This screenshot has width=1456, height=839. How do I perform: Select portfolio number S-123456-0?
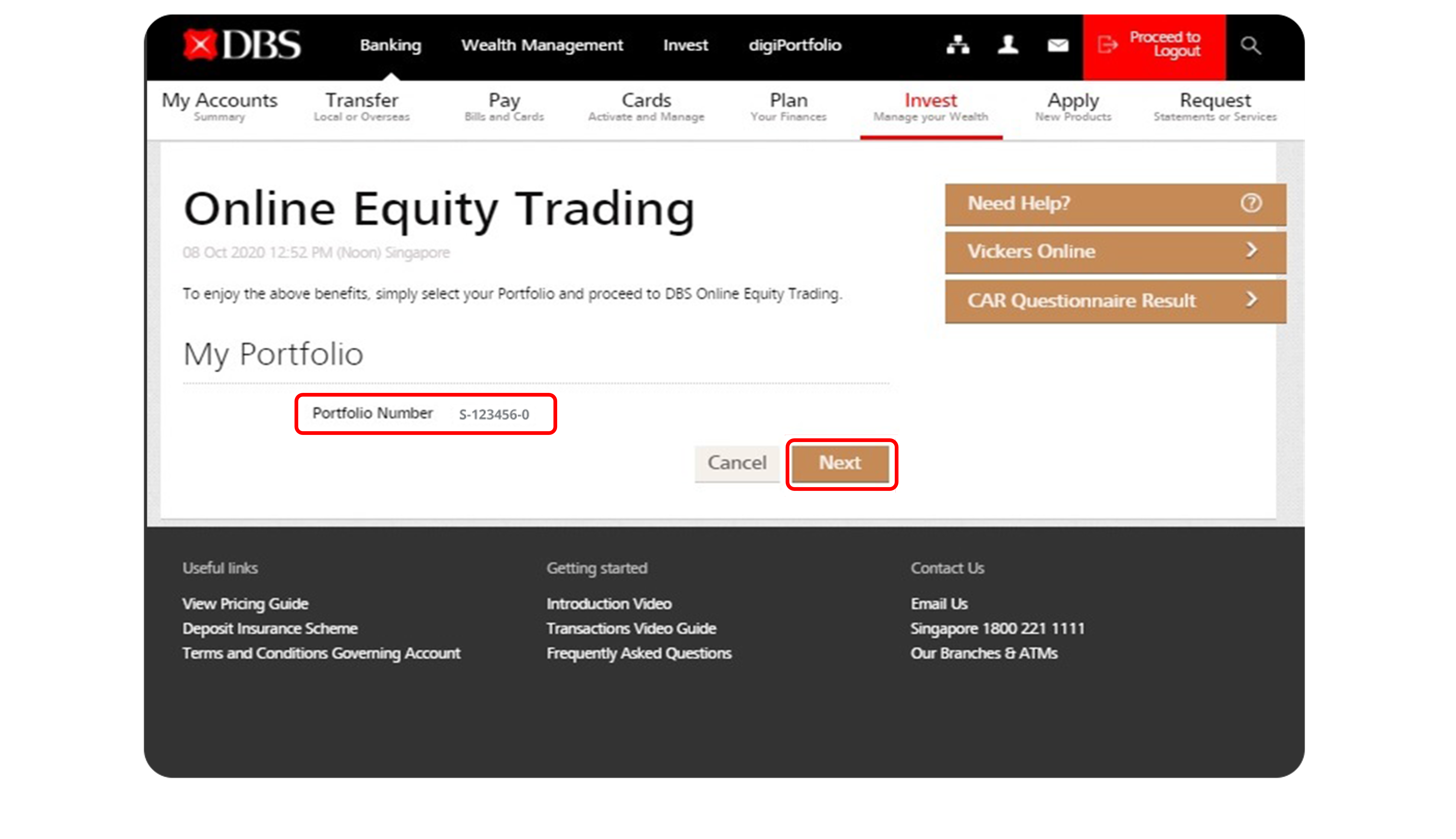point(493,414)
